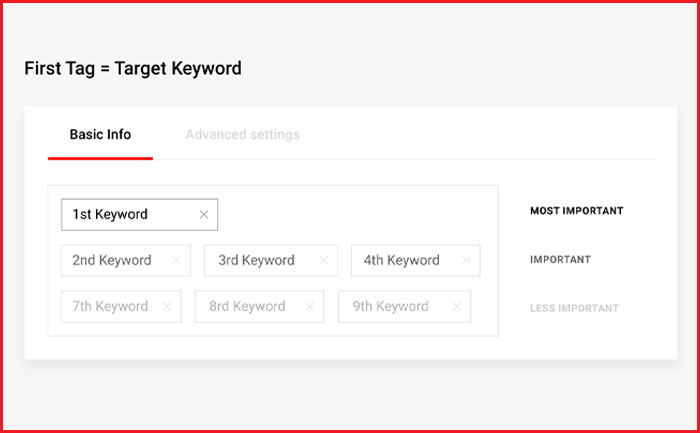Open the Advanced settings tab
This screenshot has width=700, height=433.
(x=242, y=135)
